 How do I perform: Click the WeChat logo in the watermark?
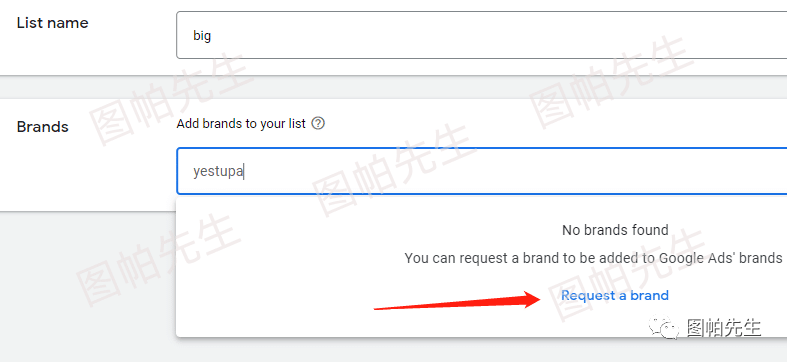pos(665,328)
